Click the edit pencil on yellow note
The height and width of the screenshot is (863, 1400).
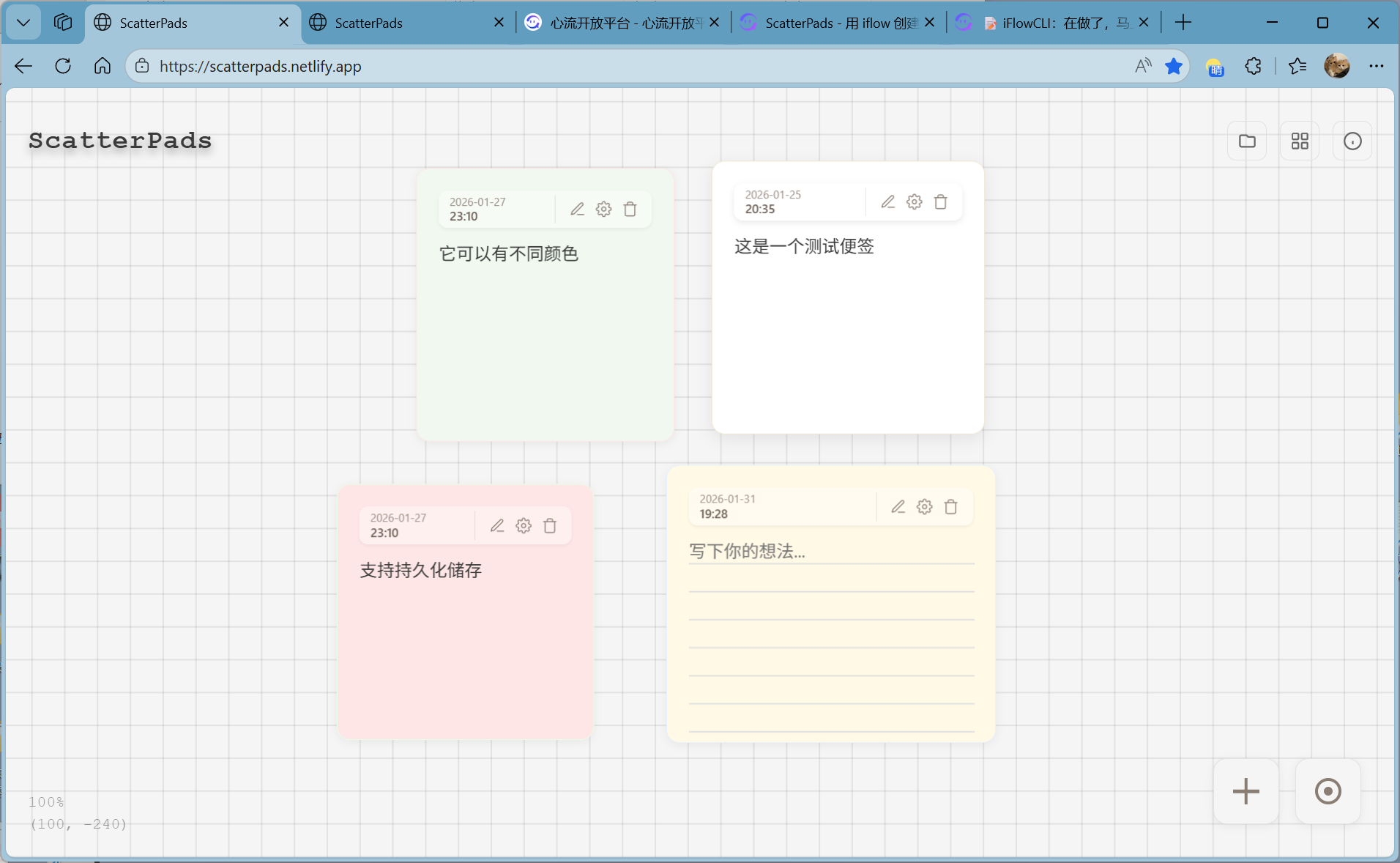[x=898, y=507]
